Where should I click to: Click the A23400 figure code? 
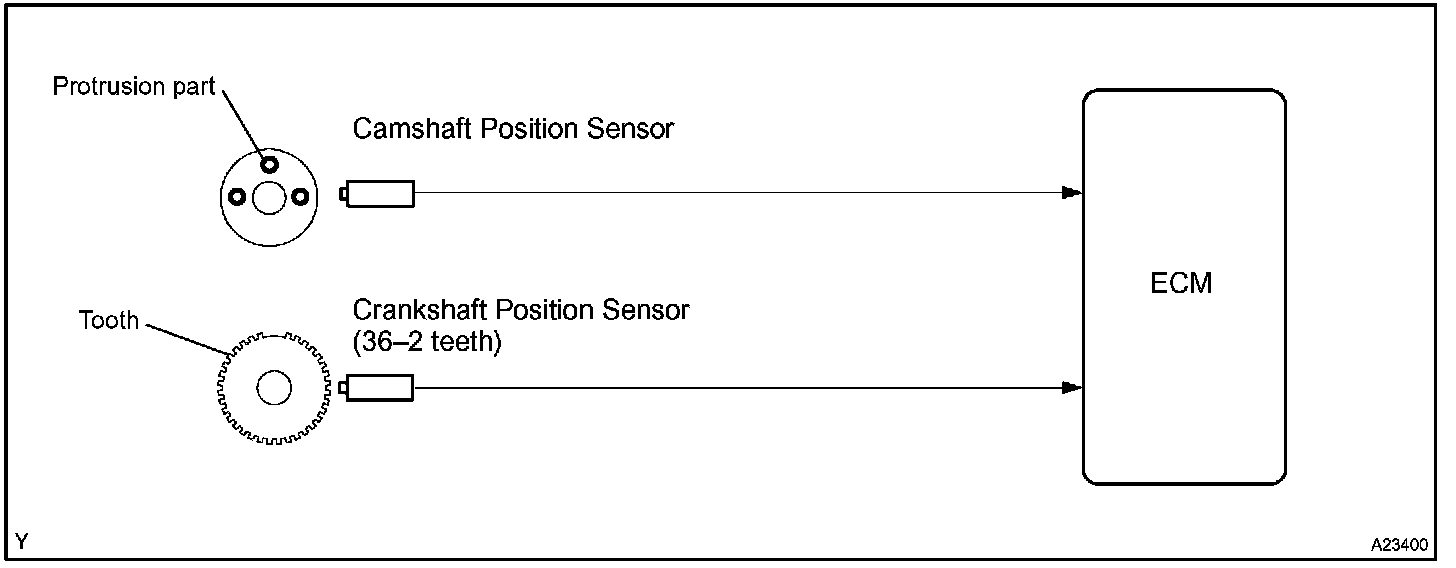pos(1400,546)
